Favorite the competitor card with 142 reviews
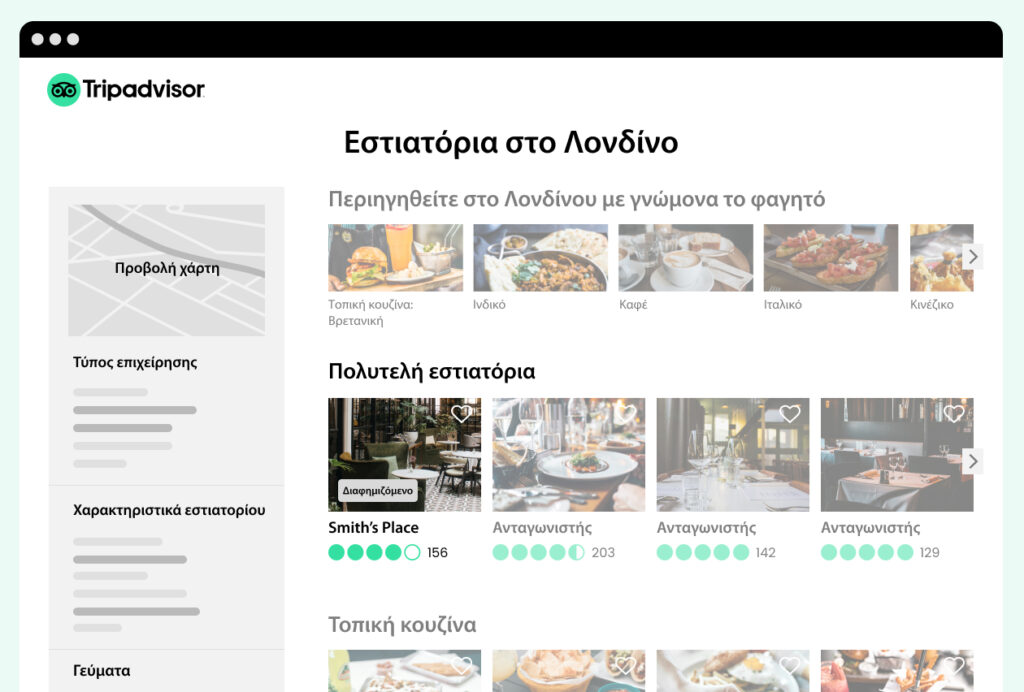This screenshot has width=1024, height=692. (790, 413)
